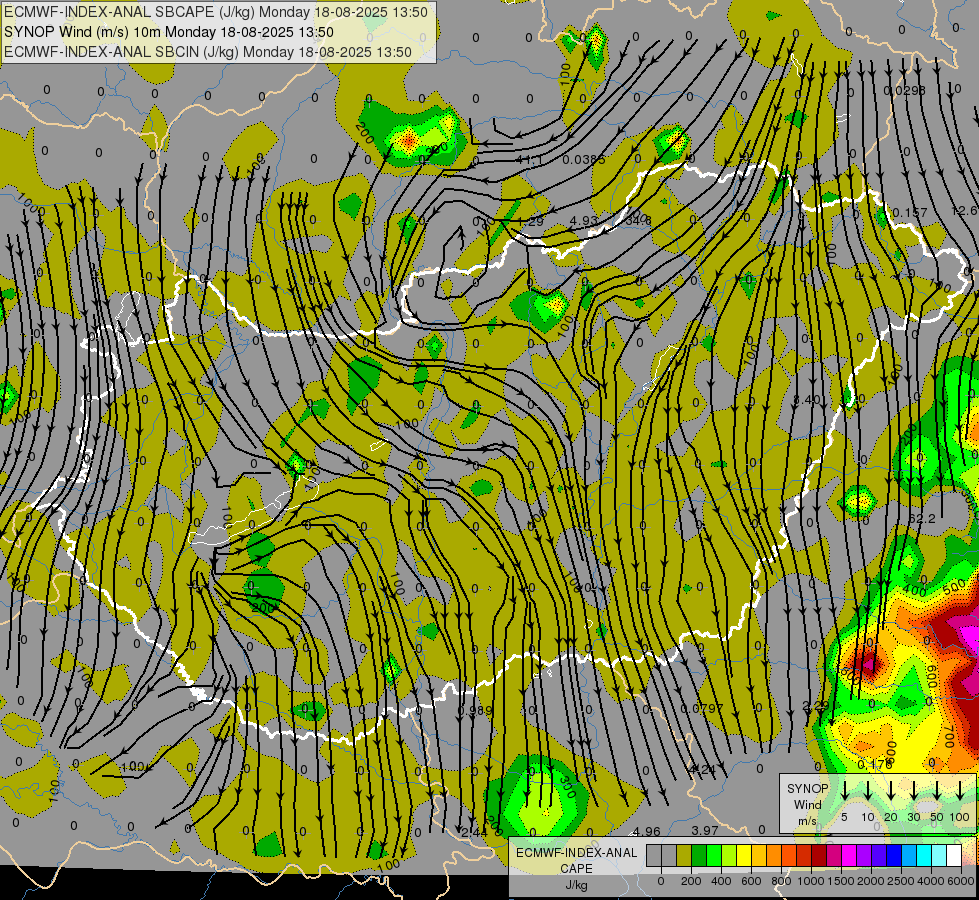Click the map value '0.0385'

click(x=584, y=160)
